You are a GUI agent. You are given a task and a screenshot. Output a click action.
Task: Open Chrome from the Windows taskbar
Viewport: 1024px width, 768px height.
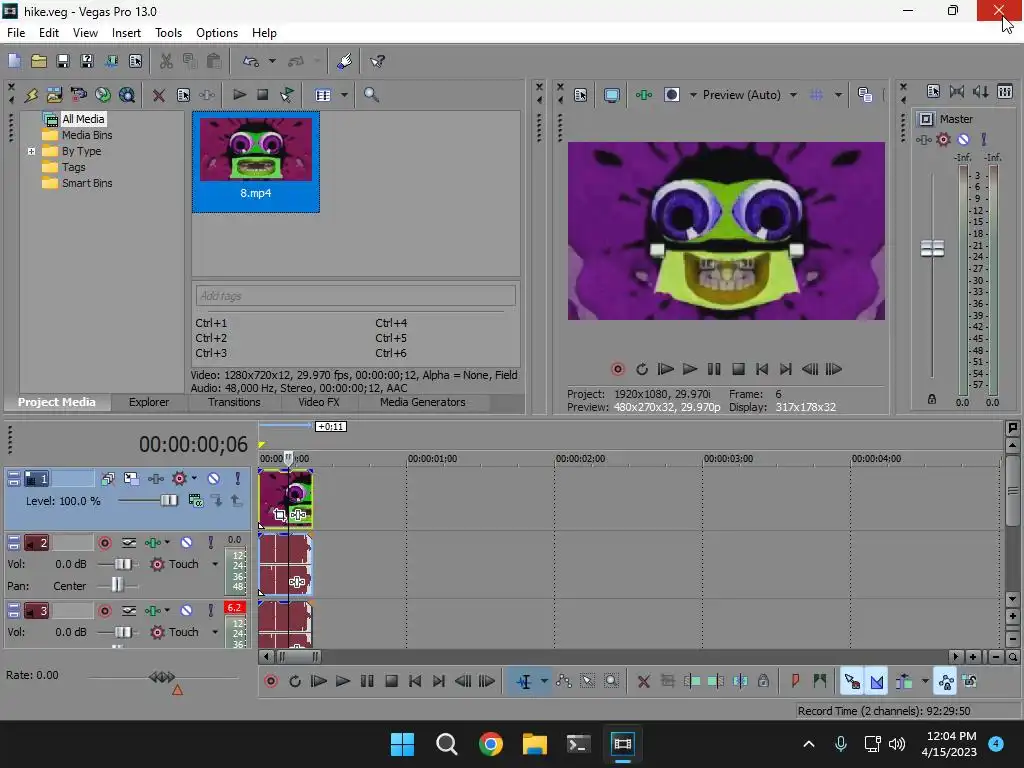[x=490, y=744]
